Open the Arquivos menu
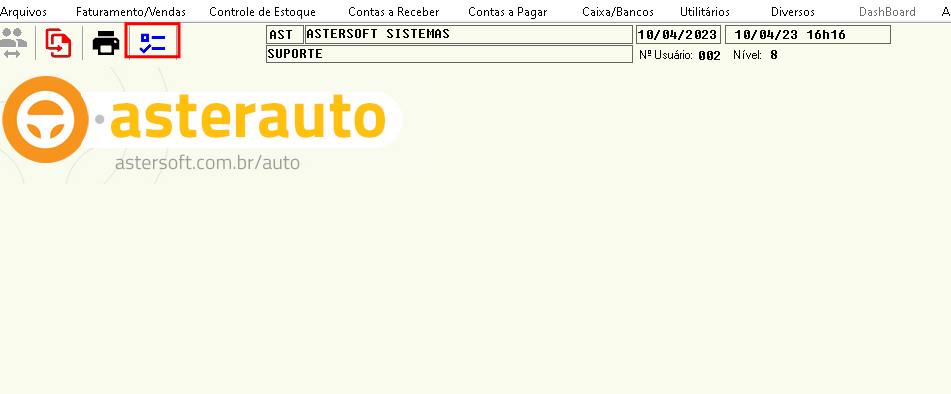Screen dimensions: 951x394 coord(24,12)
